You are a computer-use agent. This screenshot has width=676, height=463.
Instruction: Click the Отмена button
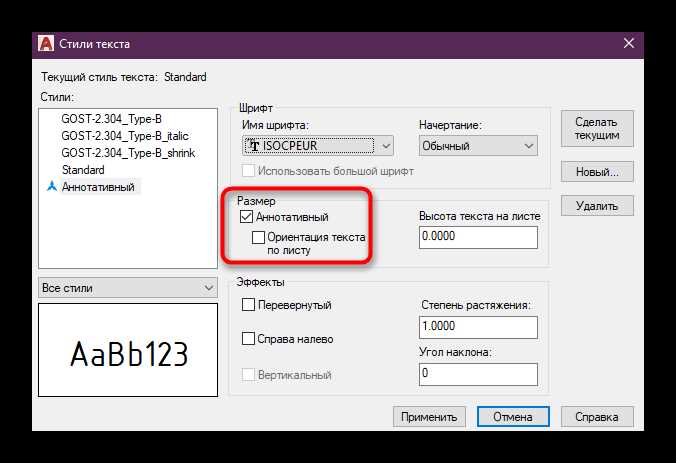click(x=513, y=416)
